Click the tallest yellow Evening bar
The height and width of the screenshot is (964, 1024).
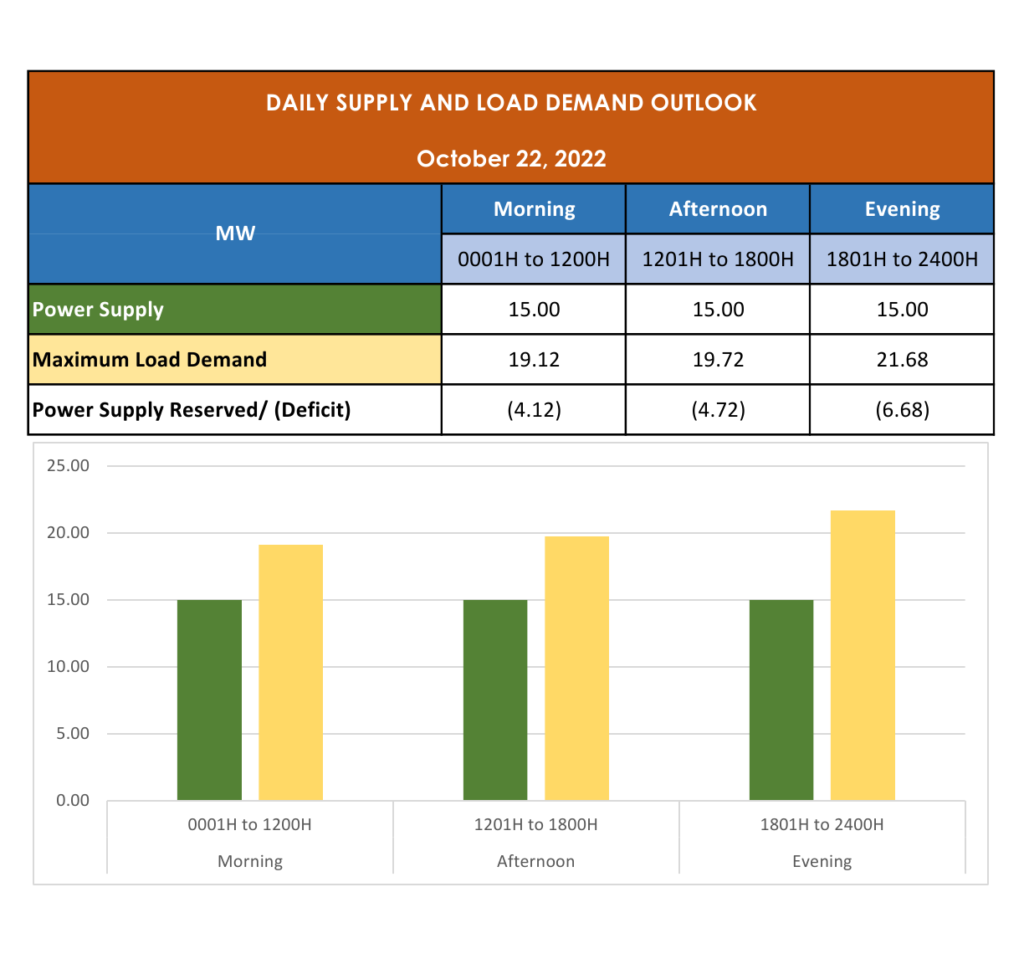point(863,655)
